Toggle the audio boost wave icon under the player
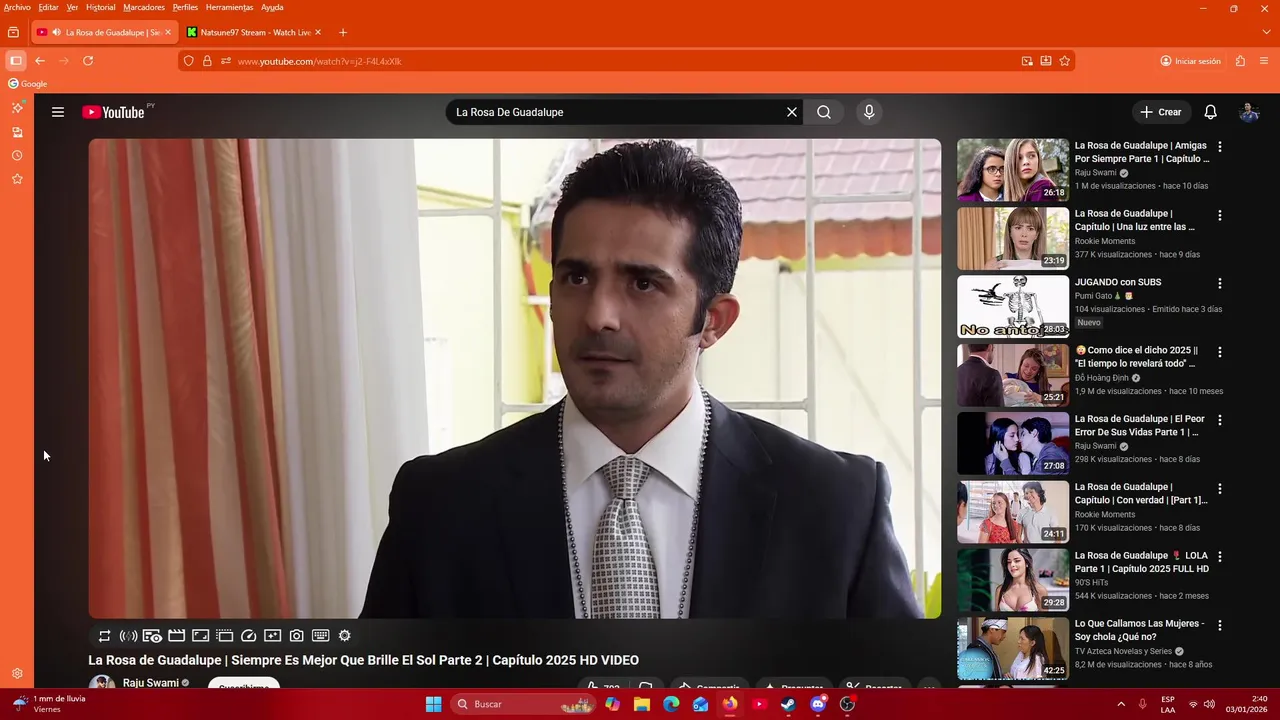Image resolution: width=1280 pixels, height=720 pixels. [128, 636]
